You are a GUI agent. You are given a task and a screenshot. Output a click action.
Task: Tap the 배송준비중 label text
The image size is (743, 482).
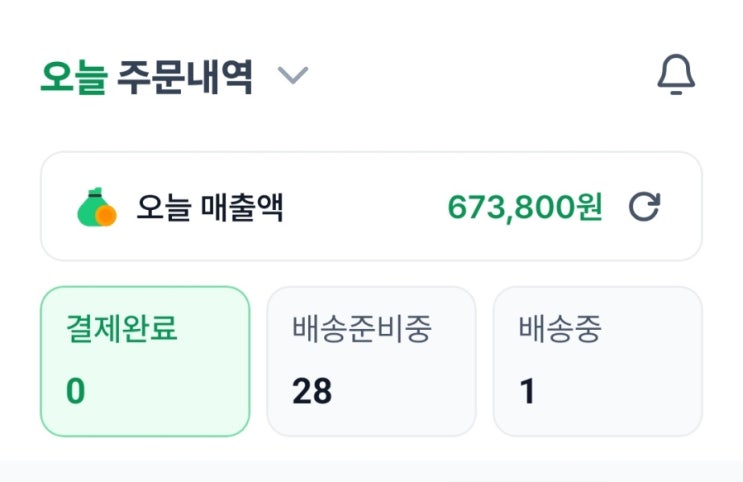361,329
